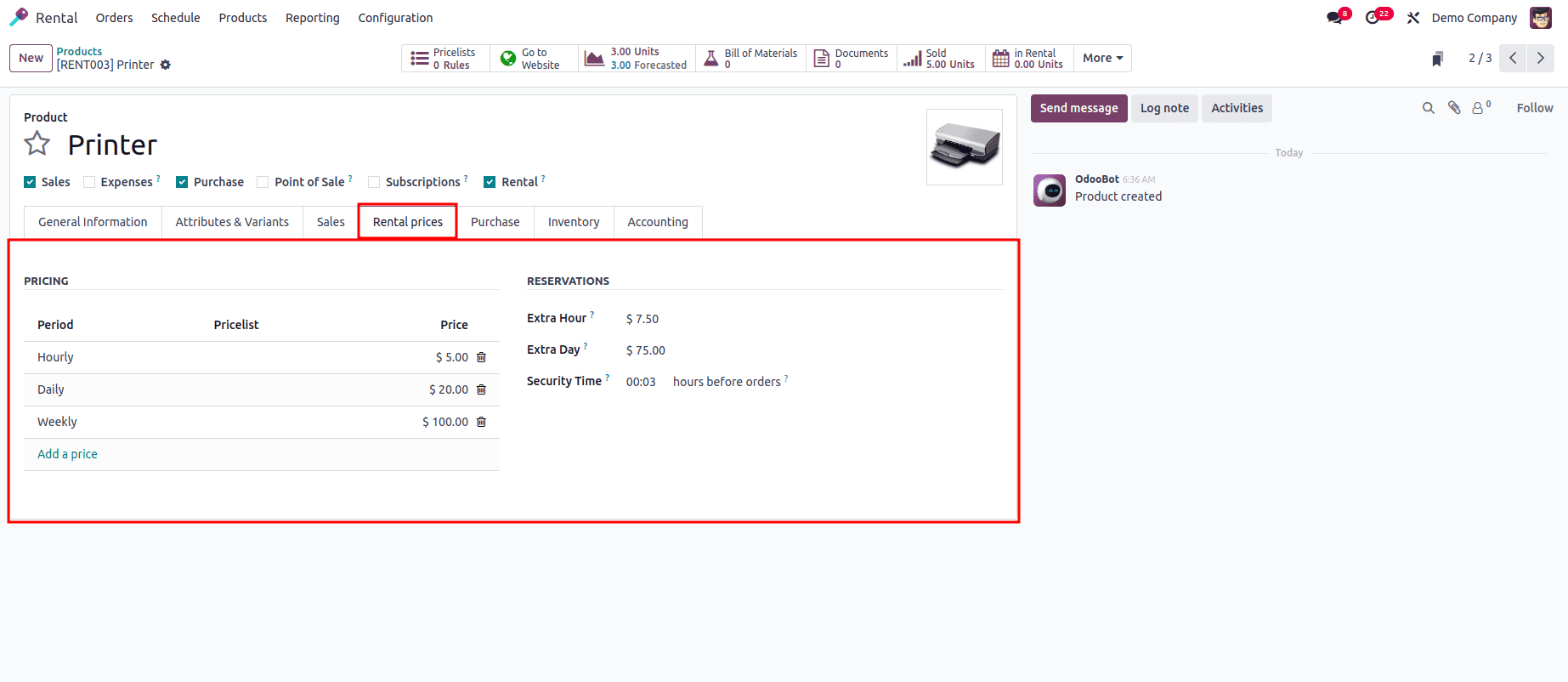Viewport: 1568px width, 682px height.
Task: Switch to Sales tab
Action: tap(331, 222)
